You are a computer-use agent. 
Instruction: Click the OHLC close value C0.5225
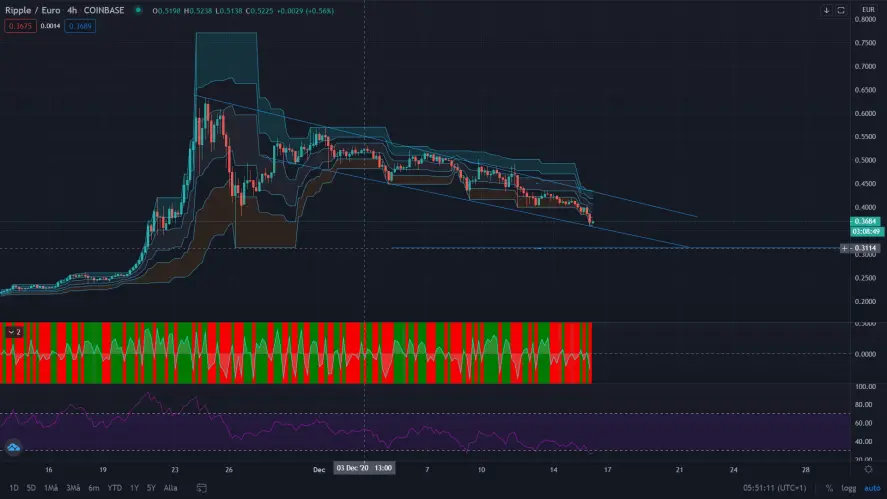[260, 11]
